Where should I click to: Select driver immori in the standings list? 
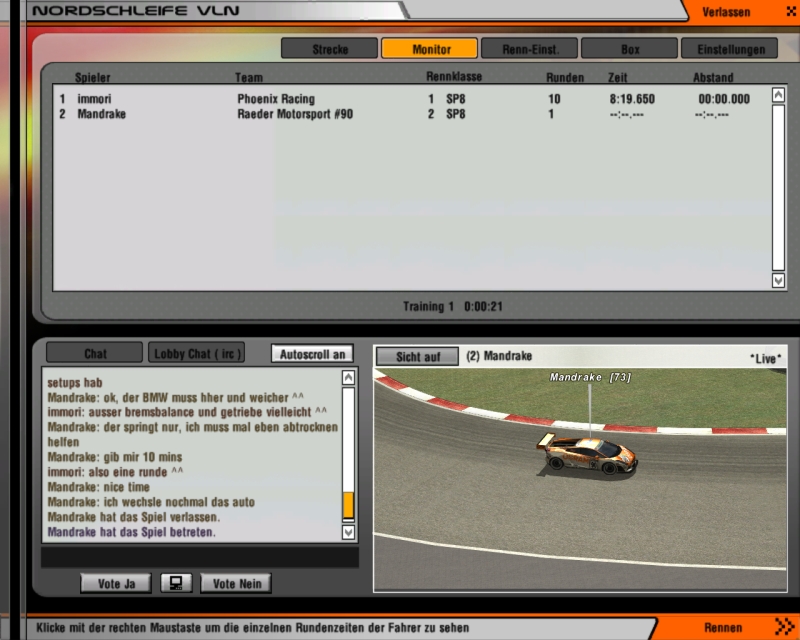click(x=95, y=99)
